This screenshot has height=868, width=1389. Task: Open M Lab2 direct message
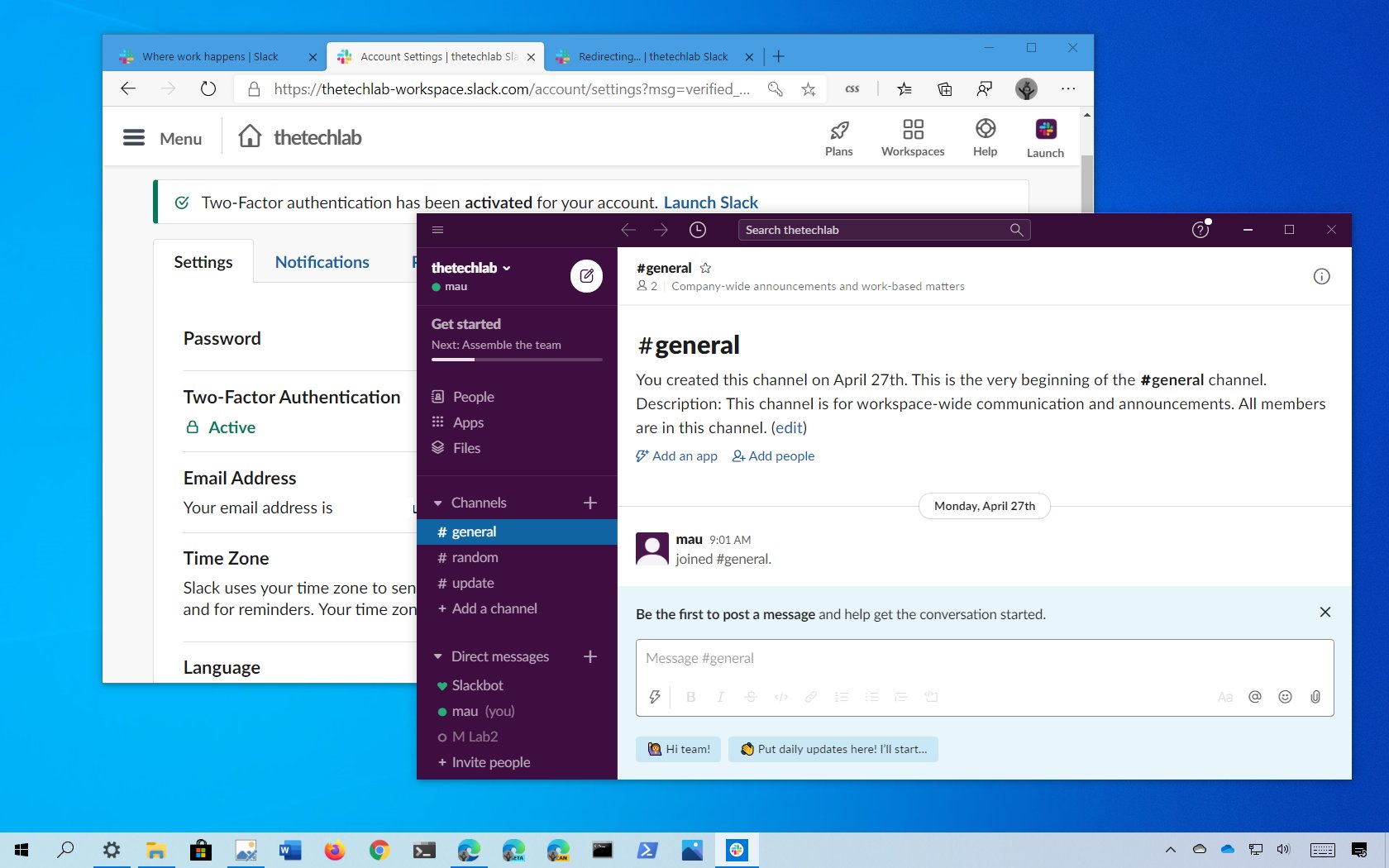[517, 737]
